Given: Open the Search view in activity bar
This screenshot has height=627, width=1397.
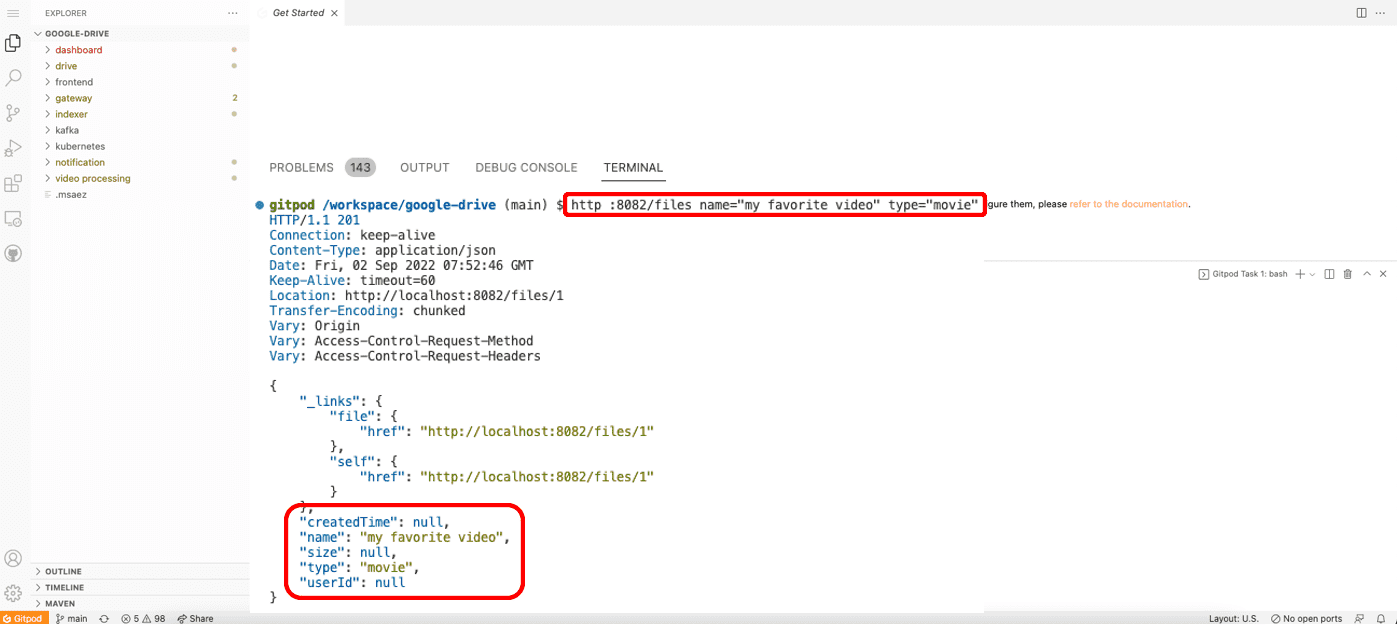Looking at the screenshot, I should tap(13, 78).
